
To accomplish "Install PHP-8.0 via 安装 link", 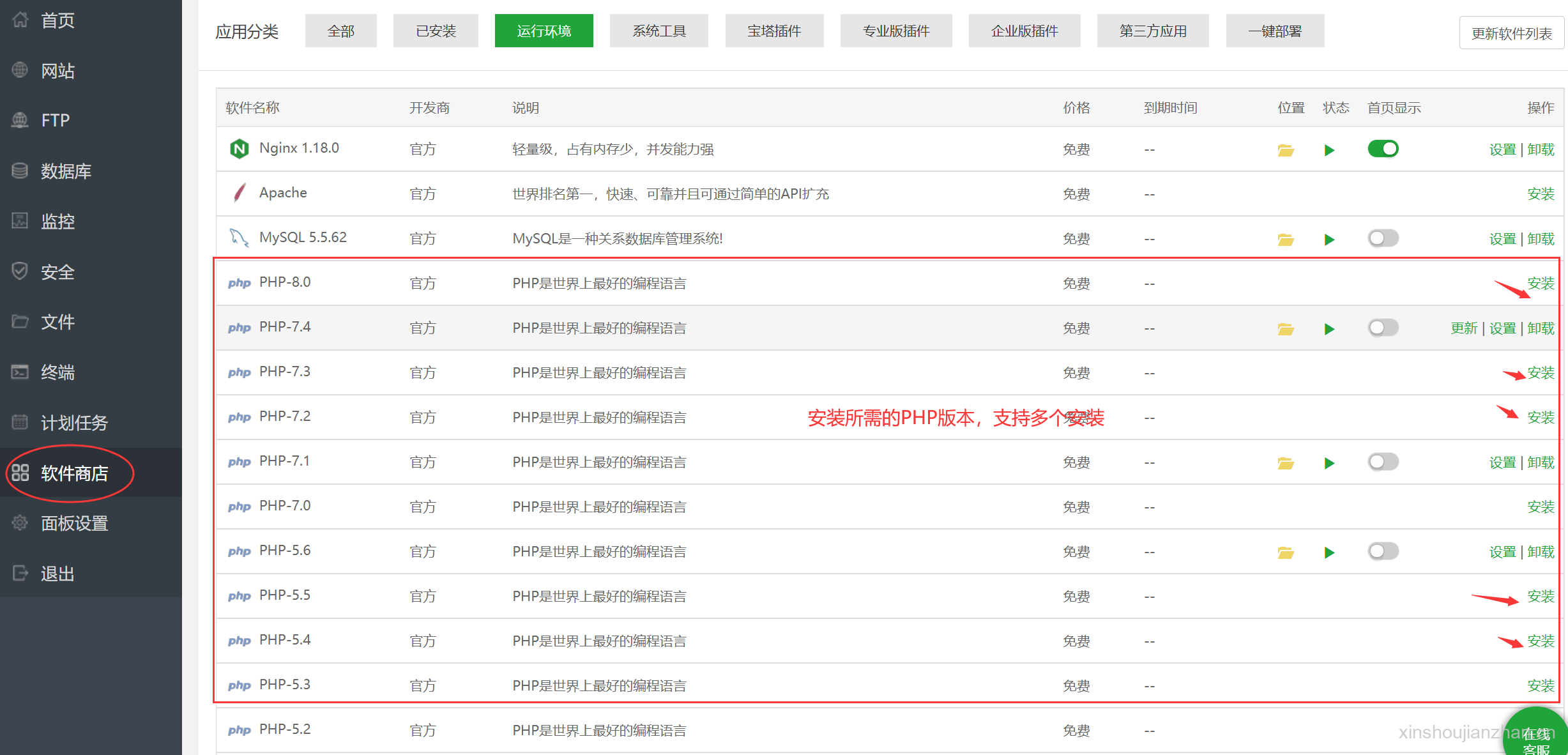I will tap(1541, 283).
